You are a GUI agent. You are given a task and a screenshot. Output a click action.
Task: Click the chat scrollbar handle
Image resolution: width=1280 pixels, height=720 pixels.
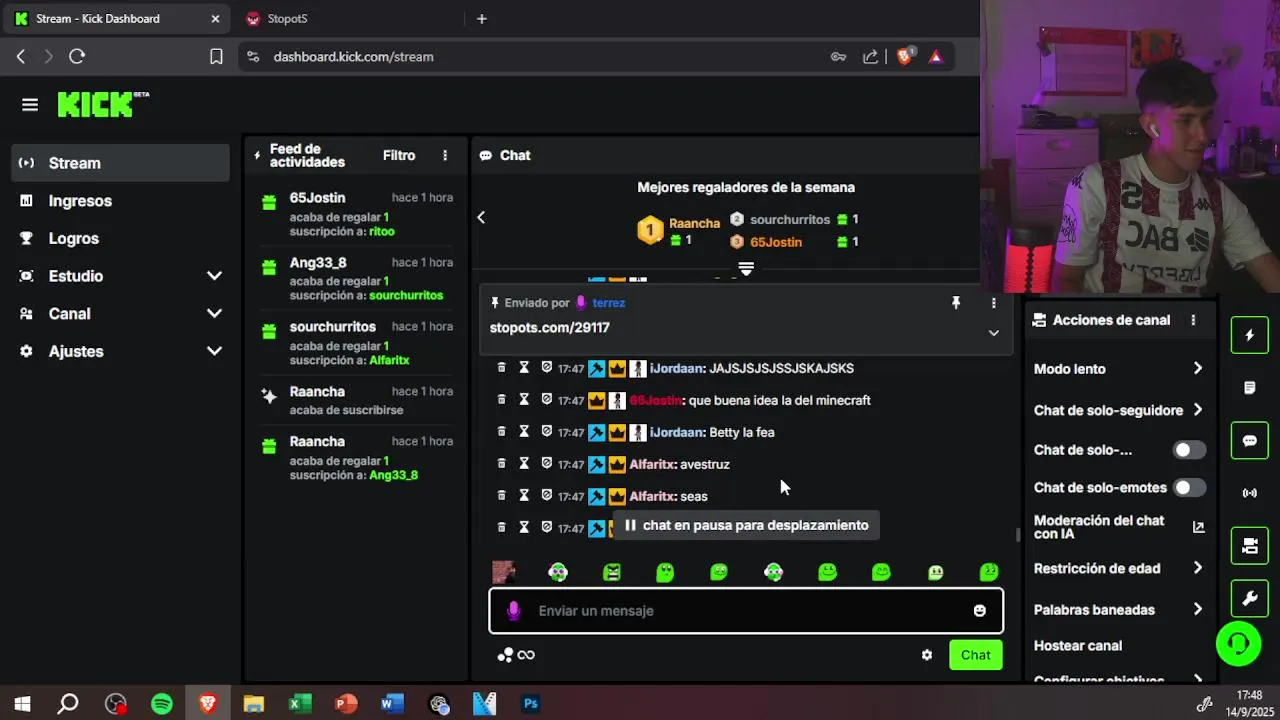tap(1018, 535)
